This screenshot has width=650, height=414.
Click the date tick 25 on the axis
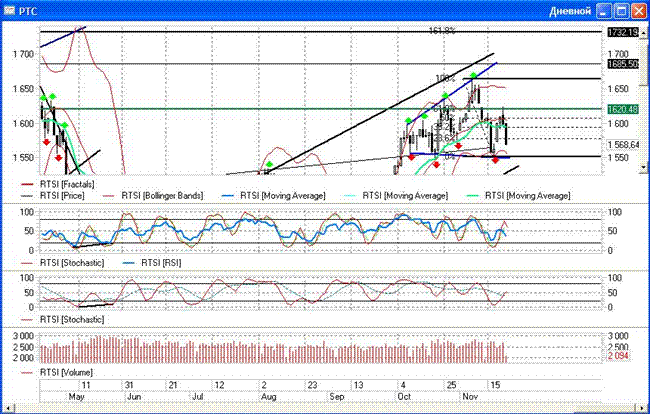coord(451,385)
